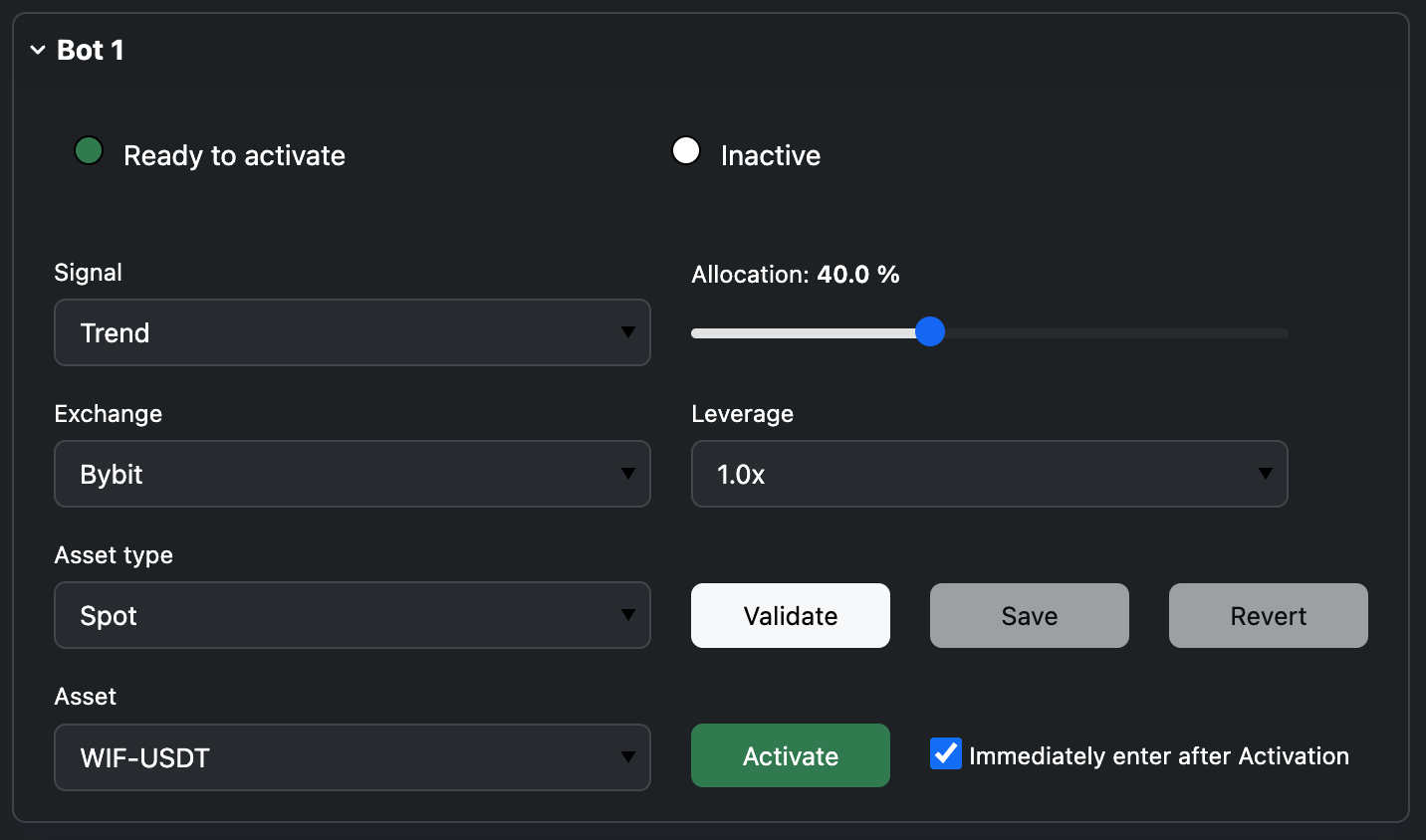Uncheck Immediately enter after Activation checkbox
Viewport: 1426px width, 840px height.
(946, 753)
